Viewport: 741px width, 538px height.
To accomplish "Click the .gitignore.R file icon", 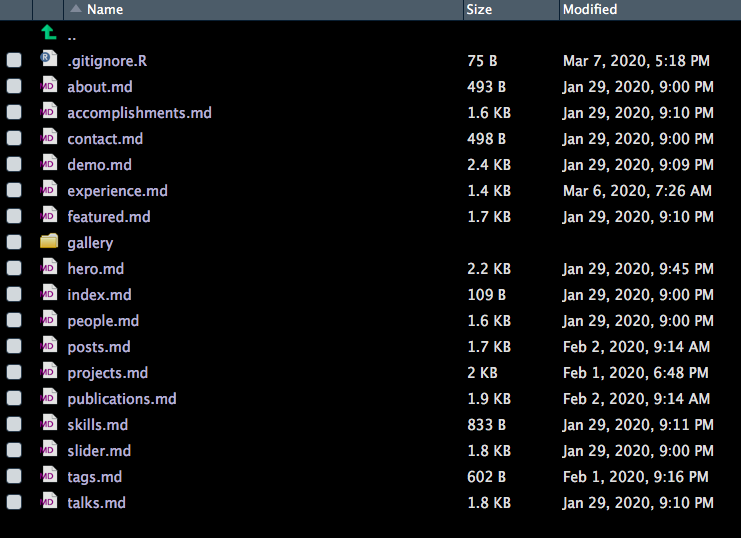I will (48, 60).
